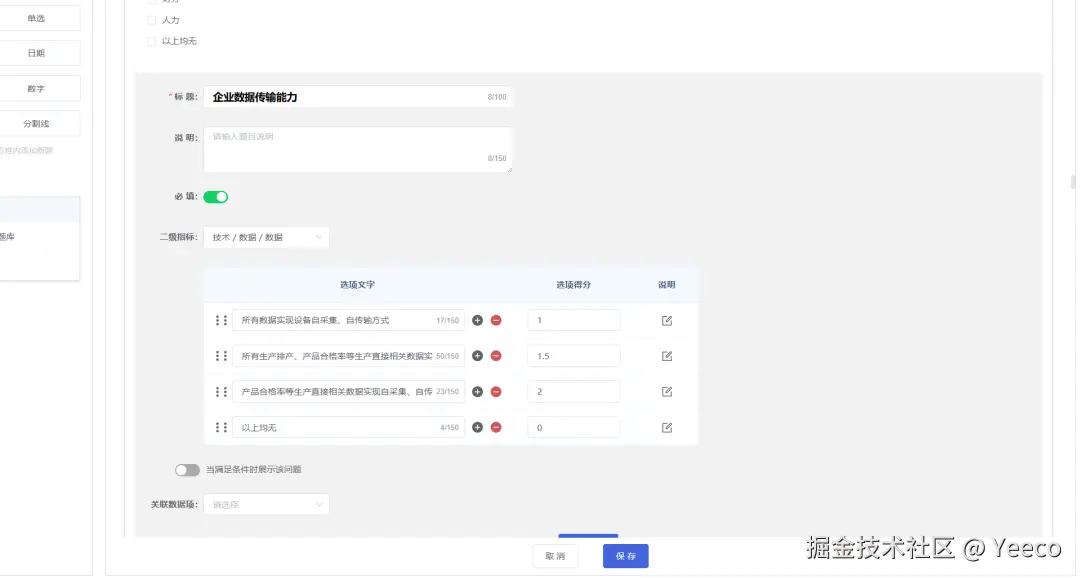This screenshot has width=1080, height=580.
Task: Remove the 以上均无 option with its red minus icon
Action: coord(497,427)
